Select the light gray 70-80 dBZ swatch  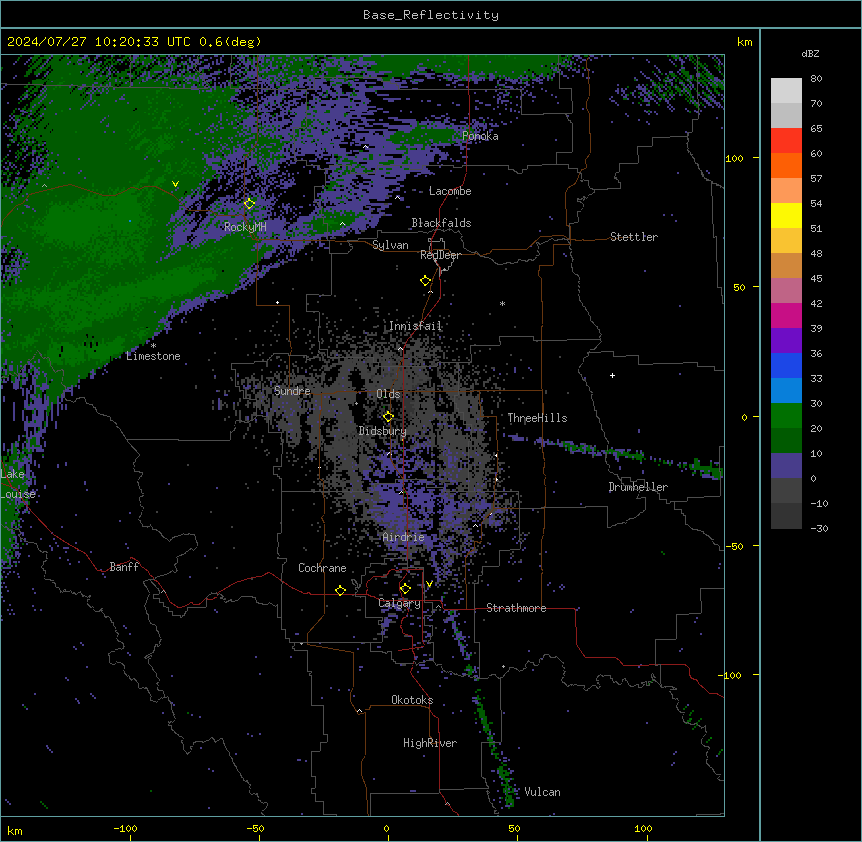pos(786,90)
